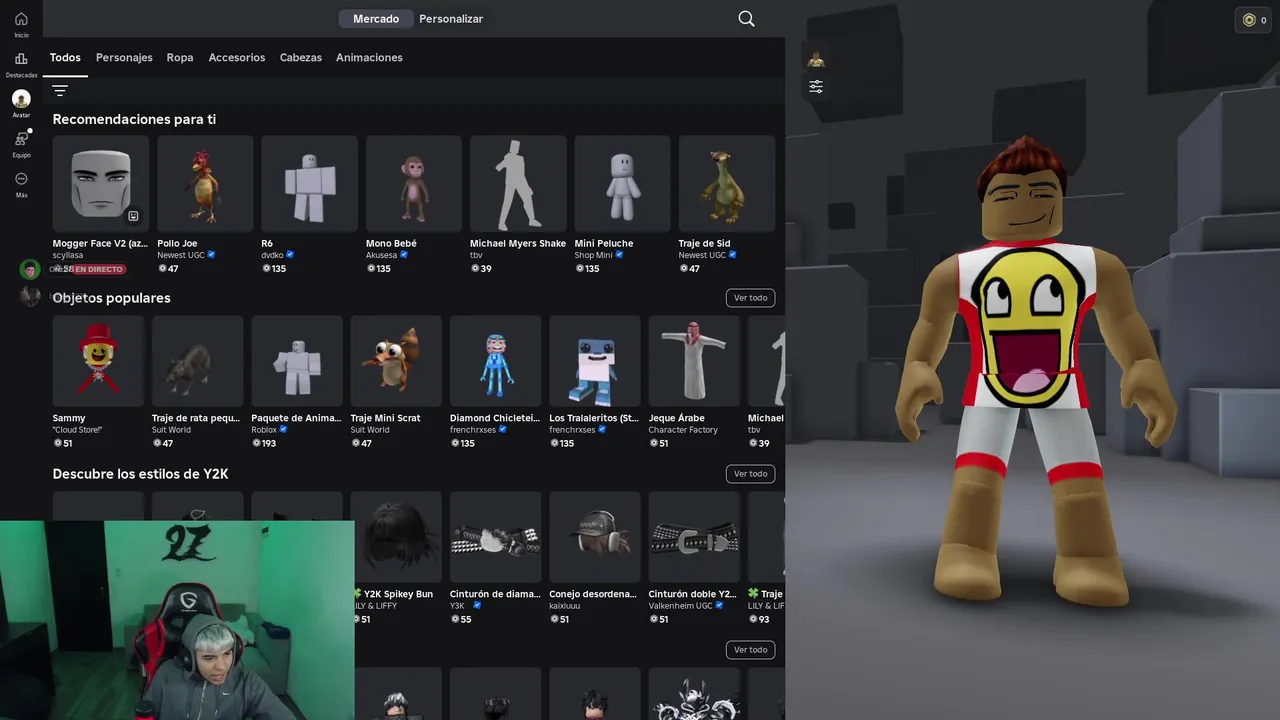Viewport: 1280px width, 720px height.
Task: Open the Mini Peluche item thumbnail
Action: click(x=623, y=184)
